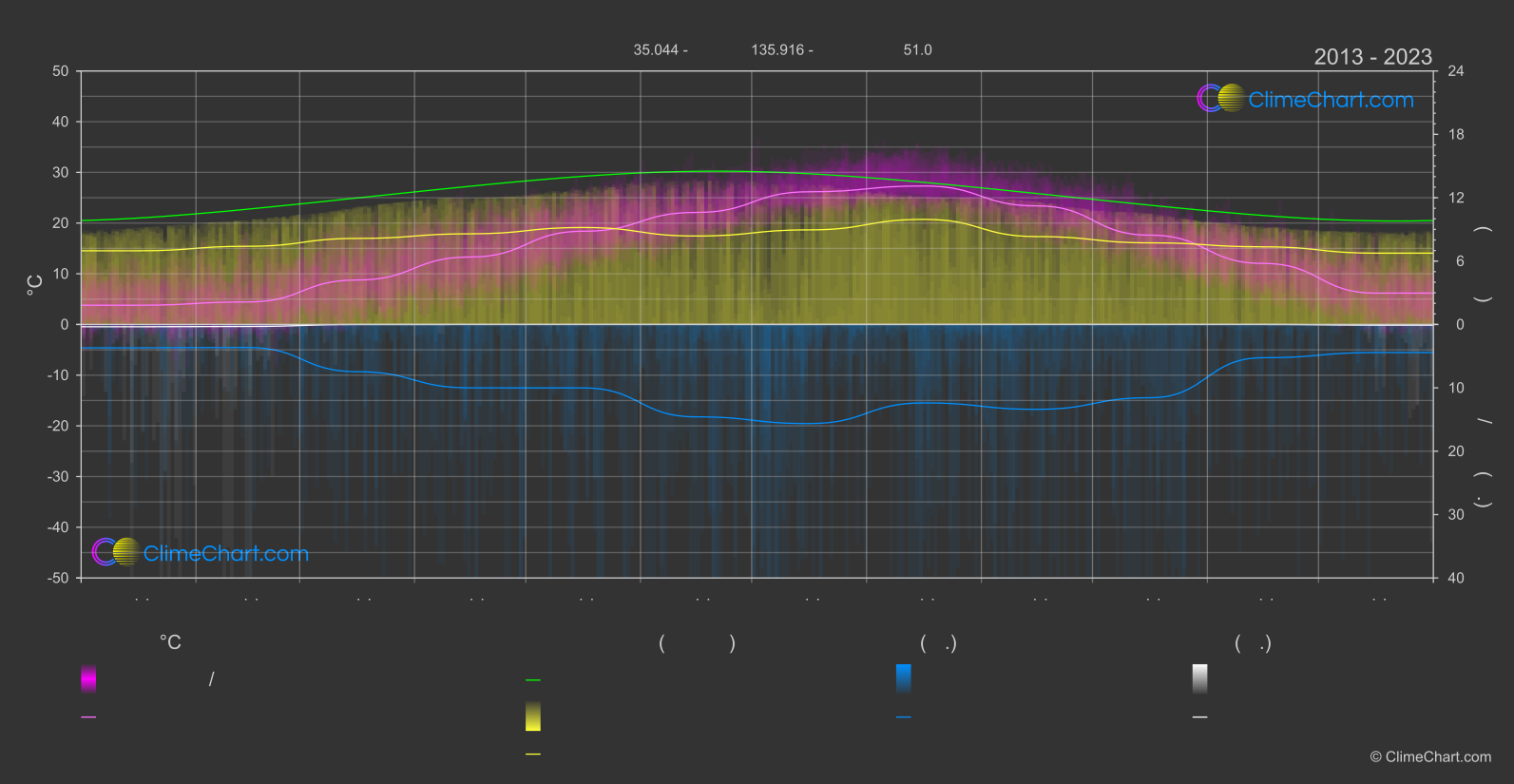The image size is (1514, 784).
Task: Click the 12 tick on the right axis
Action: (x=1456, y=198)
